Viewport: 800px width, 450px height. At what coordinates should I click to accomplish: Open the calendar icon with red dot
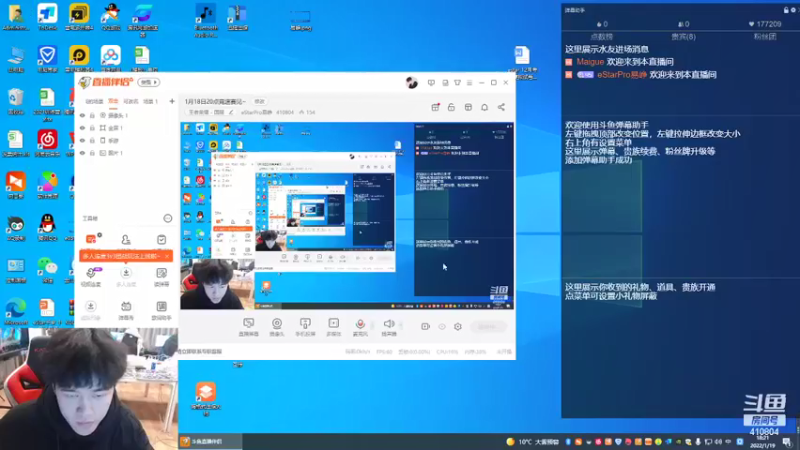(435, 107)
